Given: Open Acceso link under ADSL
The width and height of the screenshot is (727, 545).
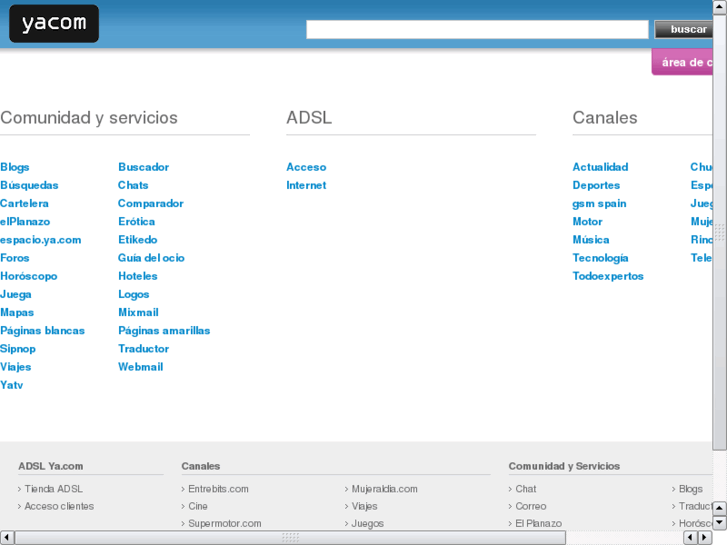Looking at the screenshot, I should click(x=306, y=167).
